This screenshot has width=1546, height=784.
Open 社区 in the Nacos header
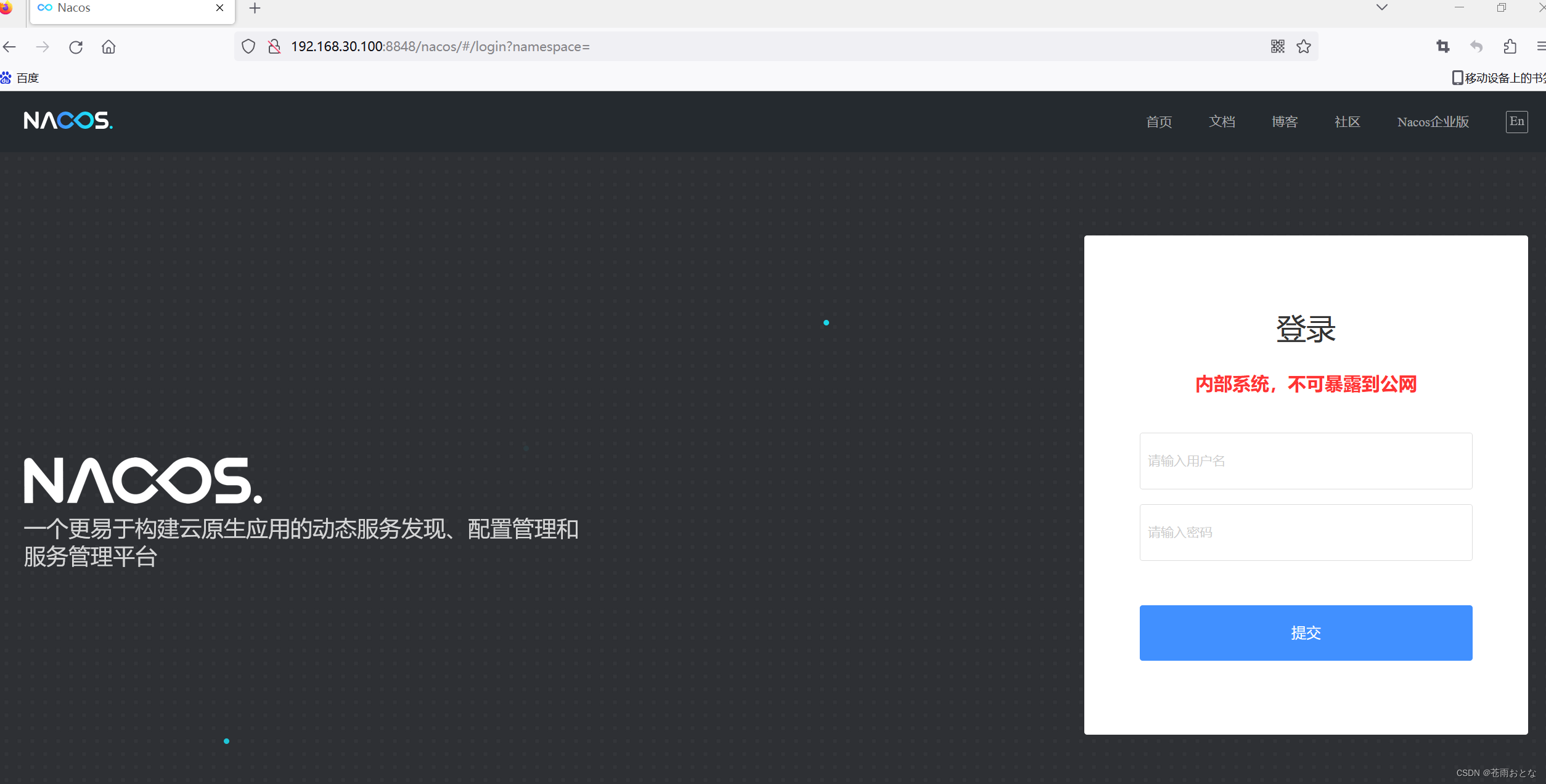(1348, 122)
